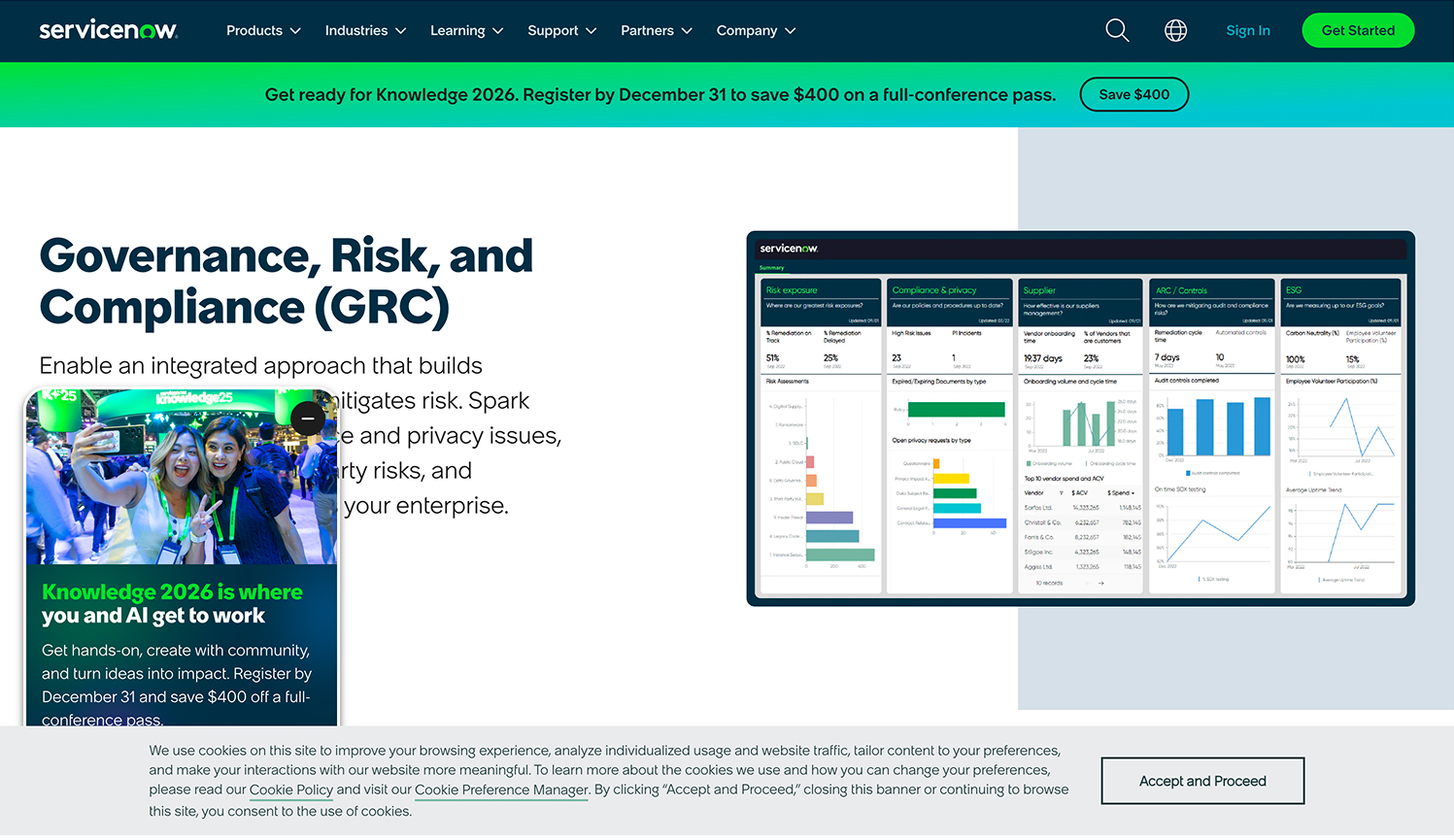
Task: Open the '$ Spend' column sort dropdown
Action: coord(1133,493)
